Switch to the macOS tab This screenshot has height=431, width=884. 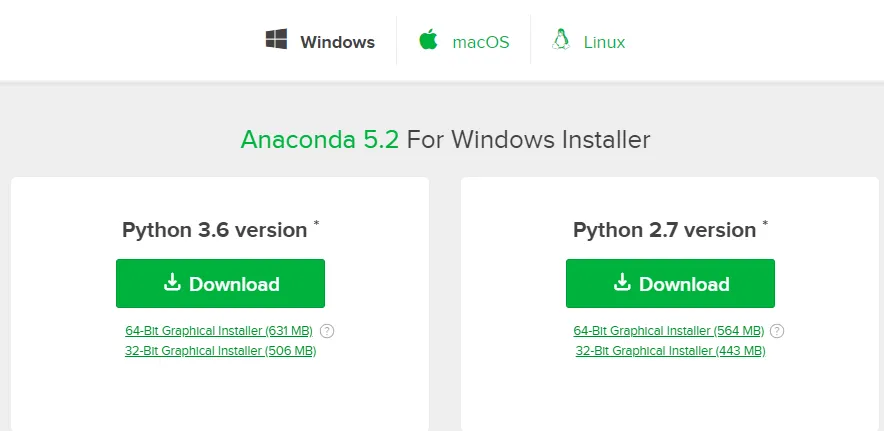pyautogui.click(x=481, y=42)
